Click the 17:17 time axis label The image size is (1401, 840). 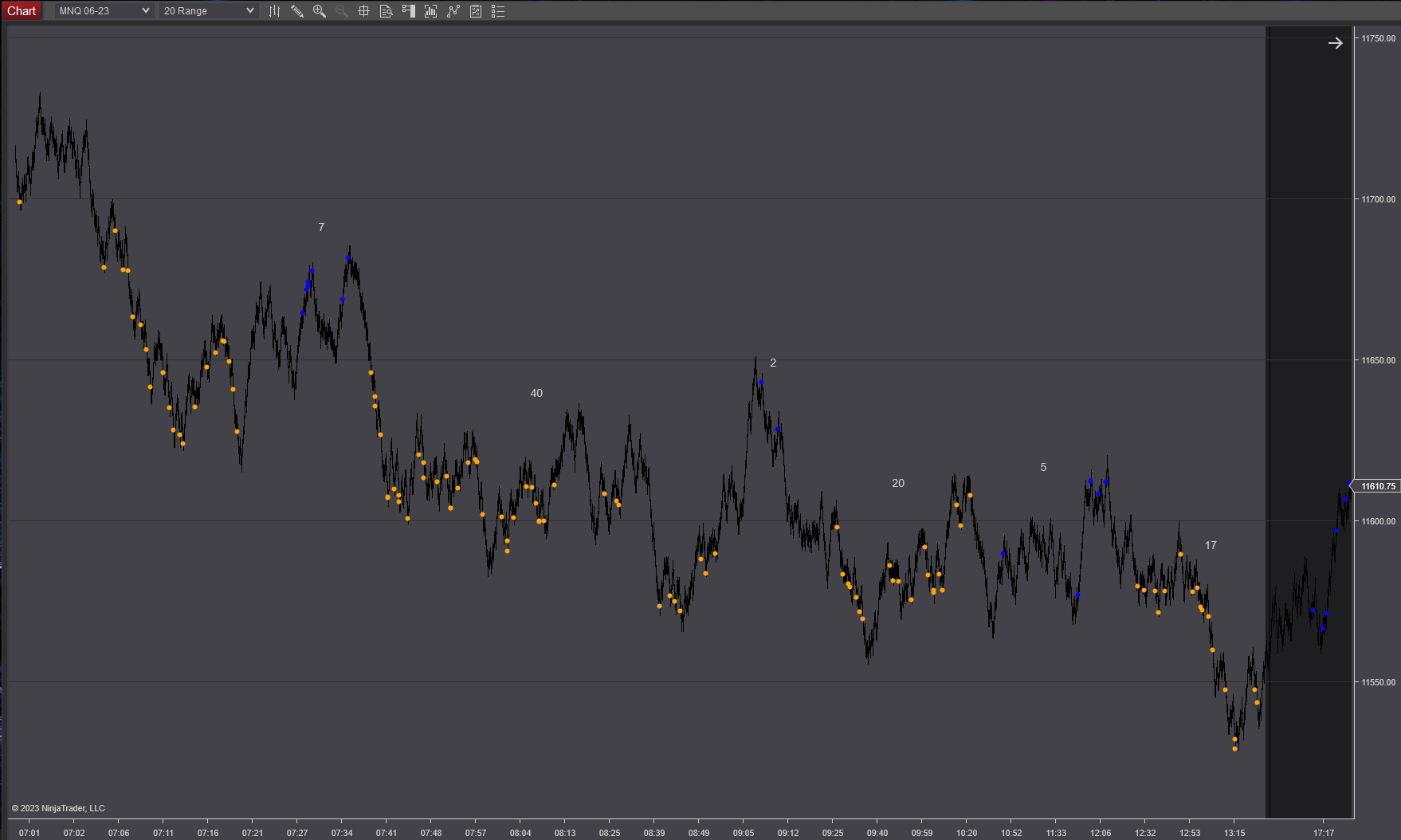[x=1324, y=833]
